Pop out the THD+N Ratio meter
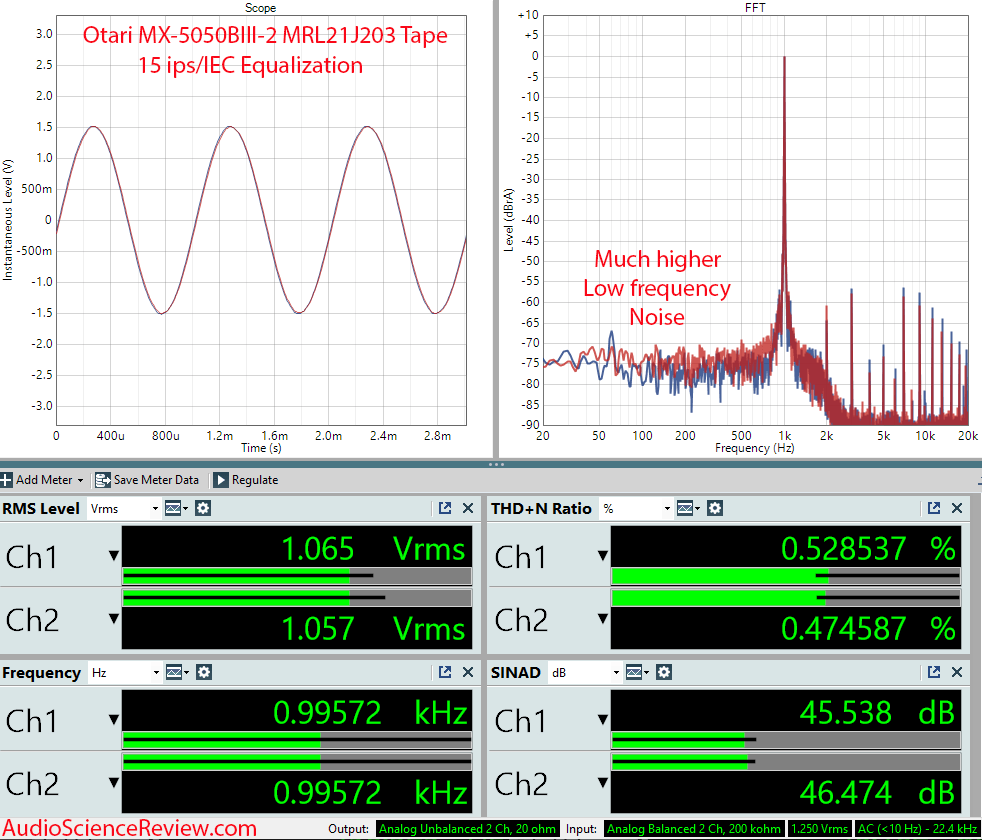The width and height of the screenshot is (982, 840). pyautogui.click(x=934, y=508)
